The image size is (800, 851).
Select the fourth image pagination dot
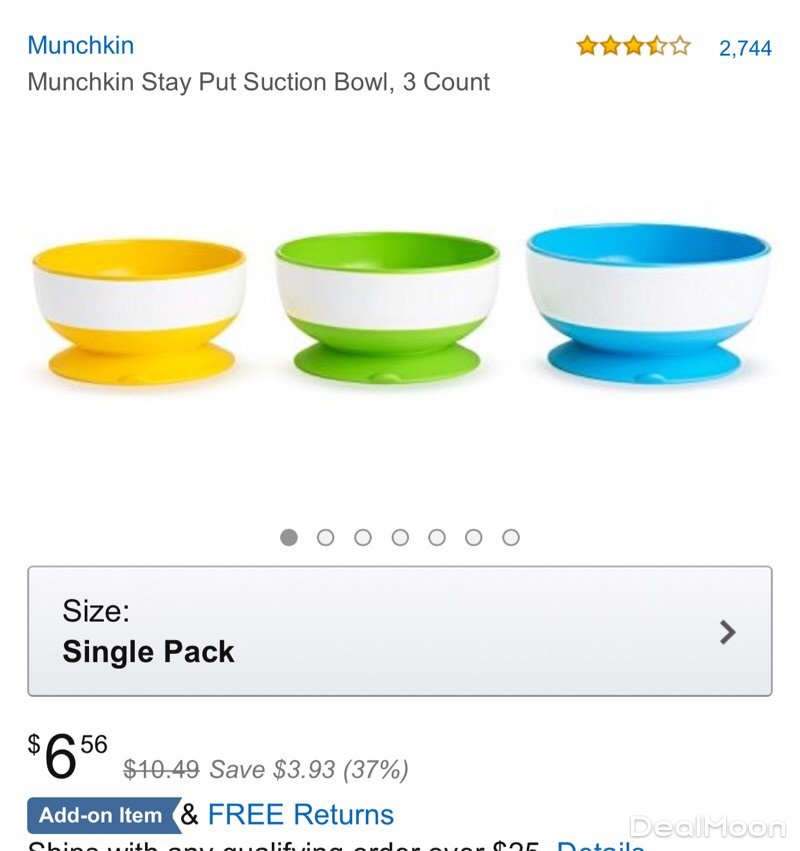pyautogui.click(x=400, y=538)
